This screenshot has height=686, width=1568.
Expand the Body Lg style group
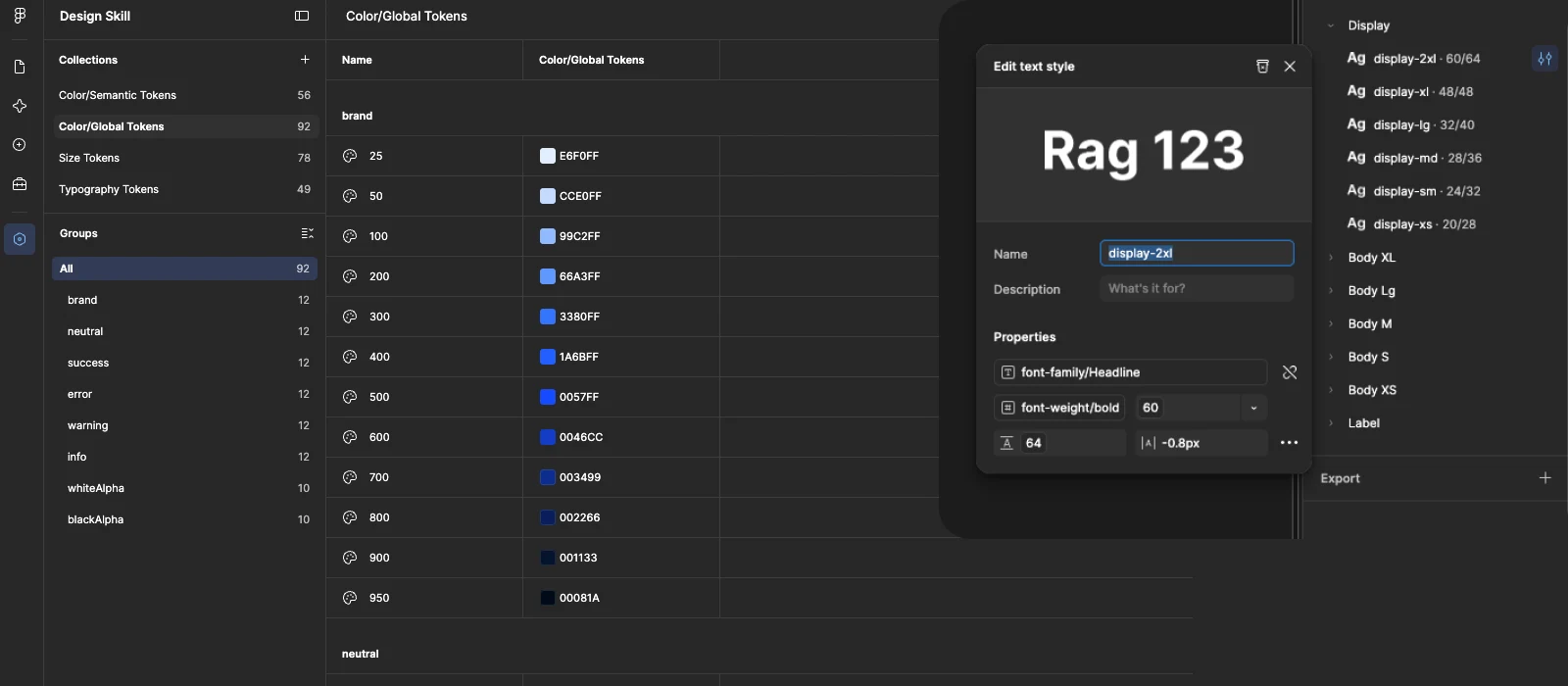[1330, 291]
